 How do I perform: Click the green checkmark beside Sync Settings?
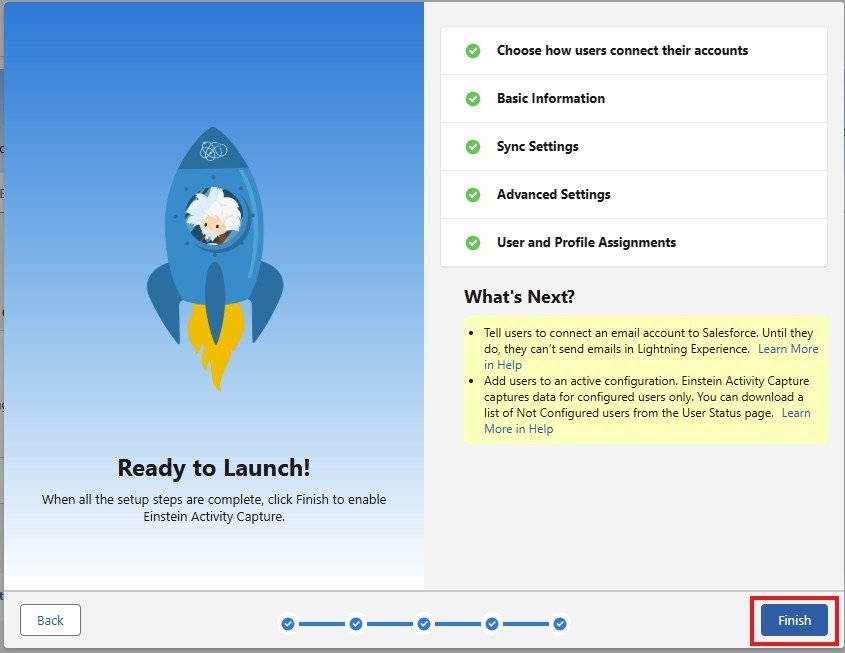coord(473,147)
